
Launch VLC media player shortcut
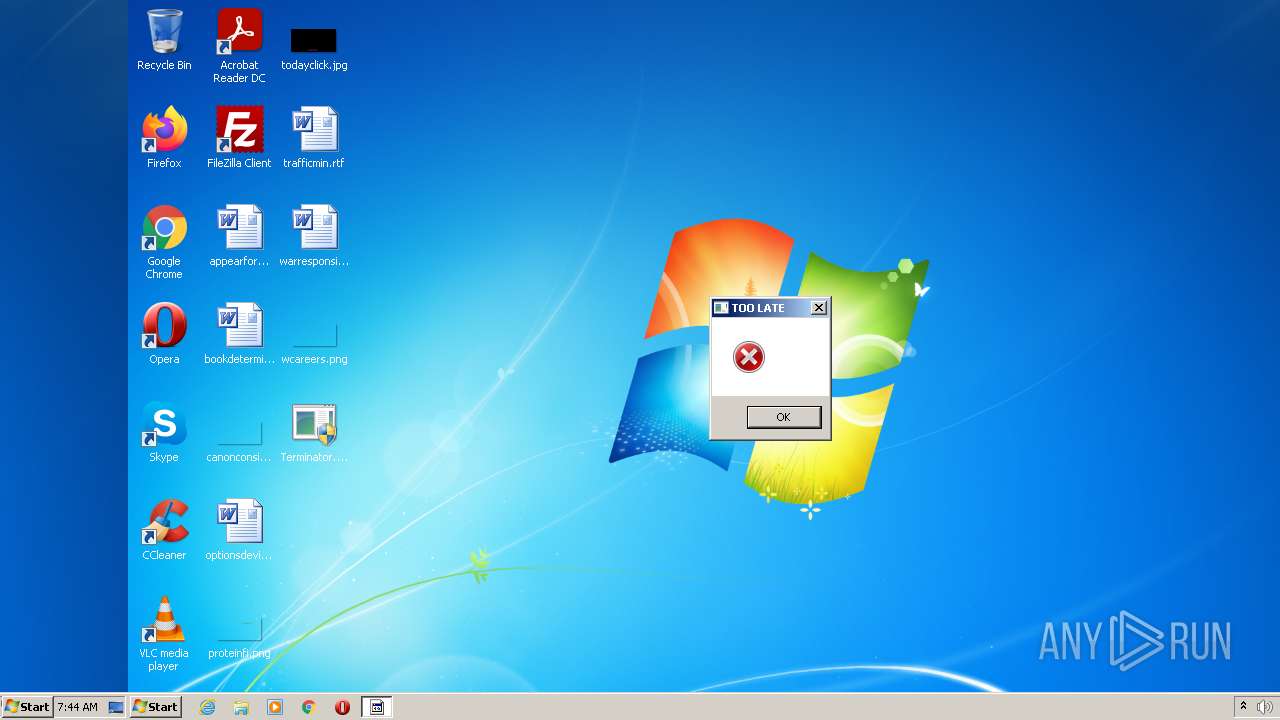click(164, 634)
